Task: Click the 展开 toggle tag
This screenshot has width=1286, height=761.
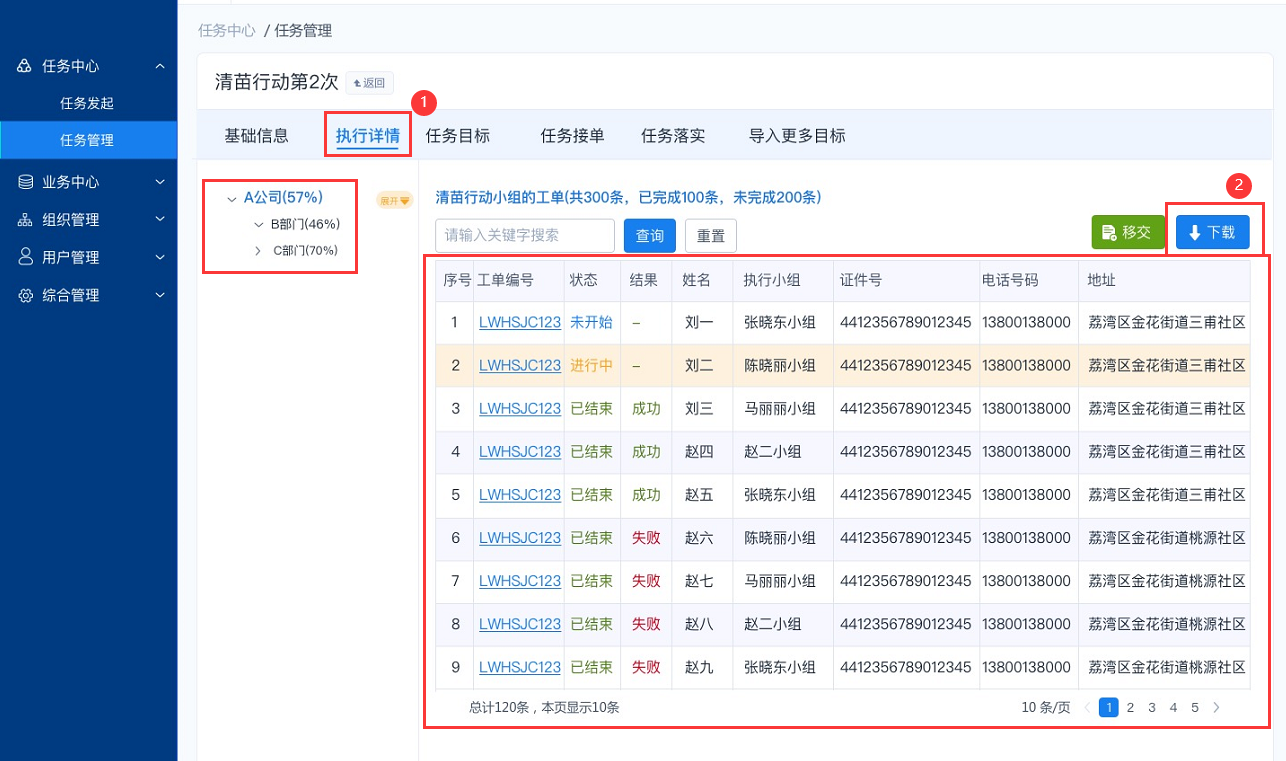Action: 394,200
